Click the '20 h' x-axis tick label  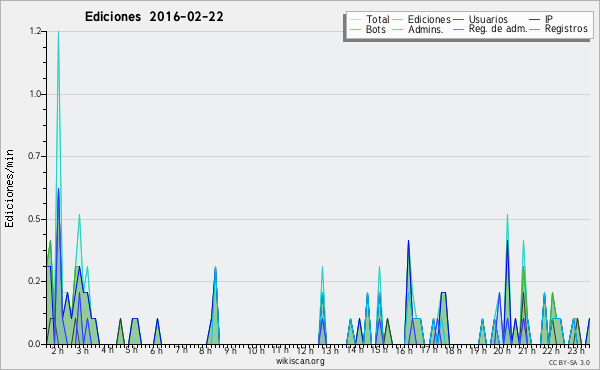(x=503, y=351)
